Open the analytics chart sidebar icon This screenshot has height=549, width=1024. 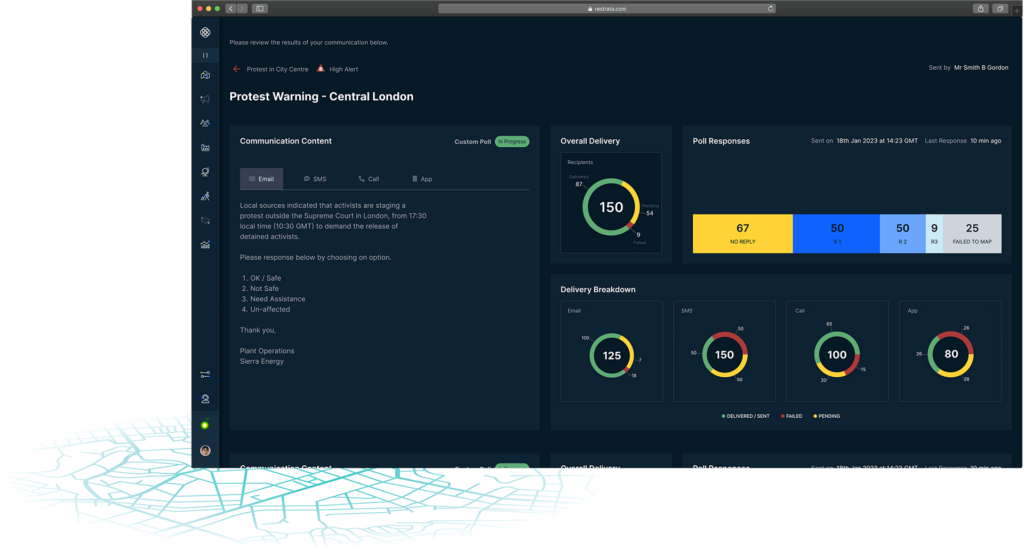click(205, 244)
